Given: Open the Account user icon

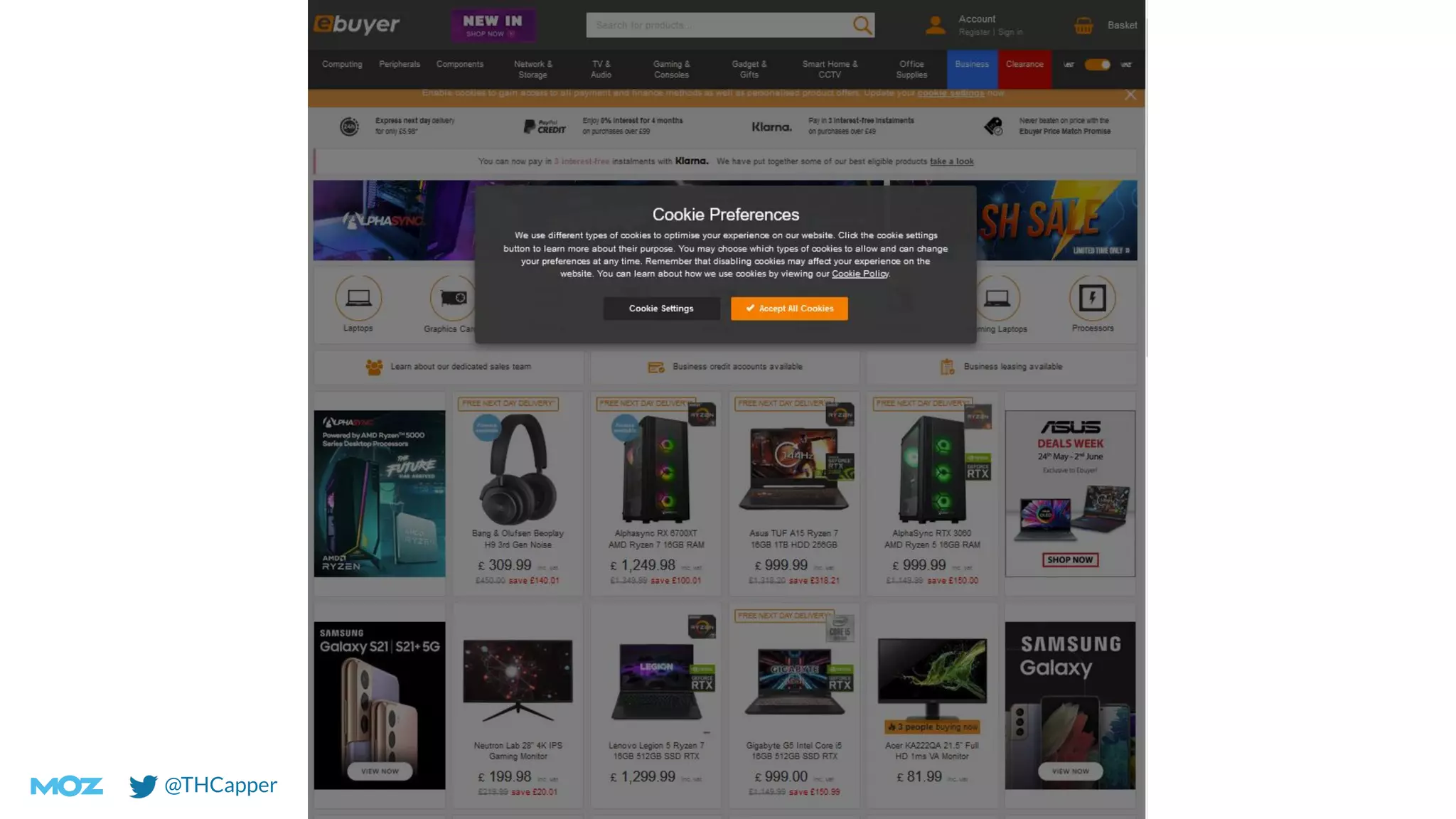Looking at the screenshot, I should [x=936, y=26].
